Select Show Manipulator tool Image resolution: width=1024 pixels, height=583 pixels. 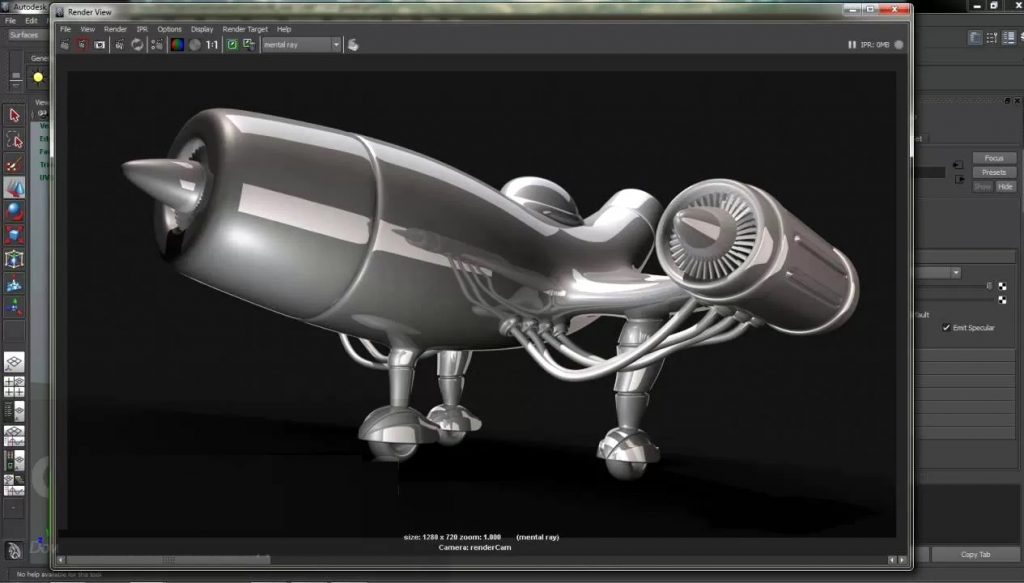14,307
